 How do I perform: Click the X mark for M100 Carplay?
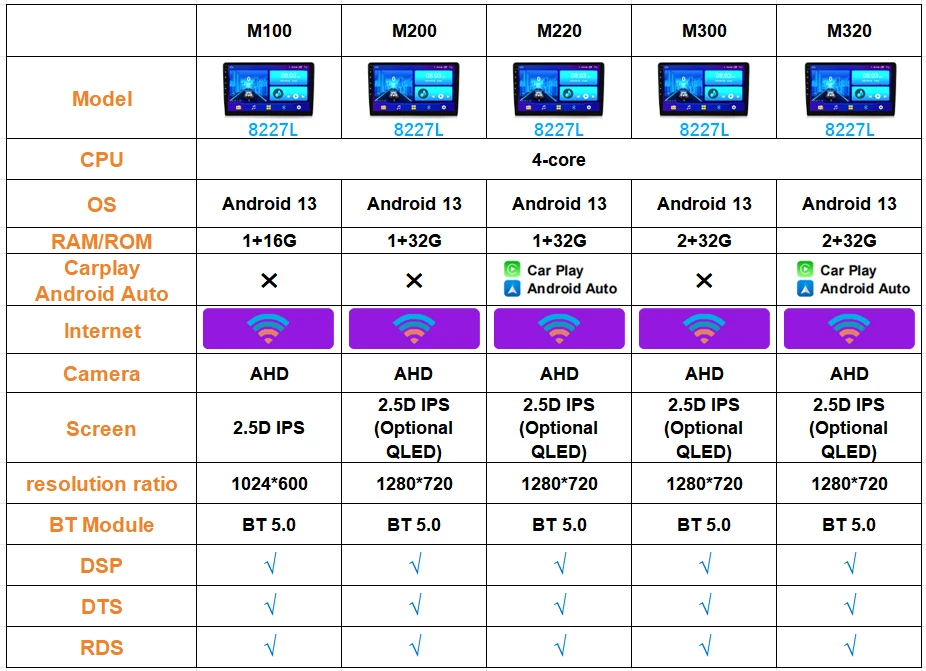point(269,281)
